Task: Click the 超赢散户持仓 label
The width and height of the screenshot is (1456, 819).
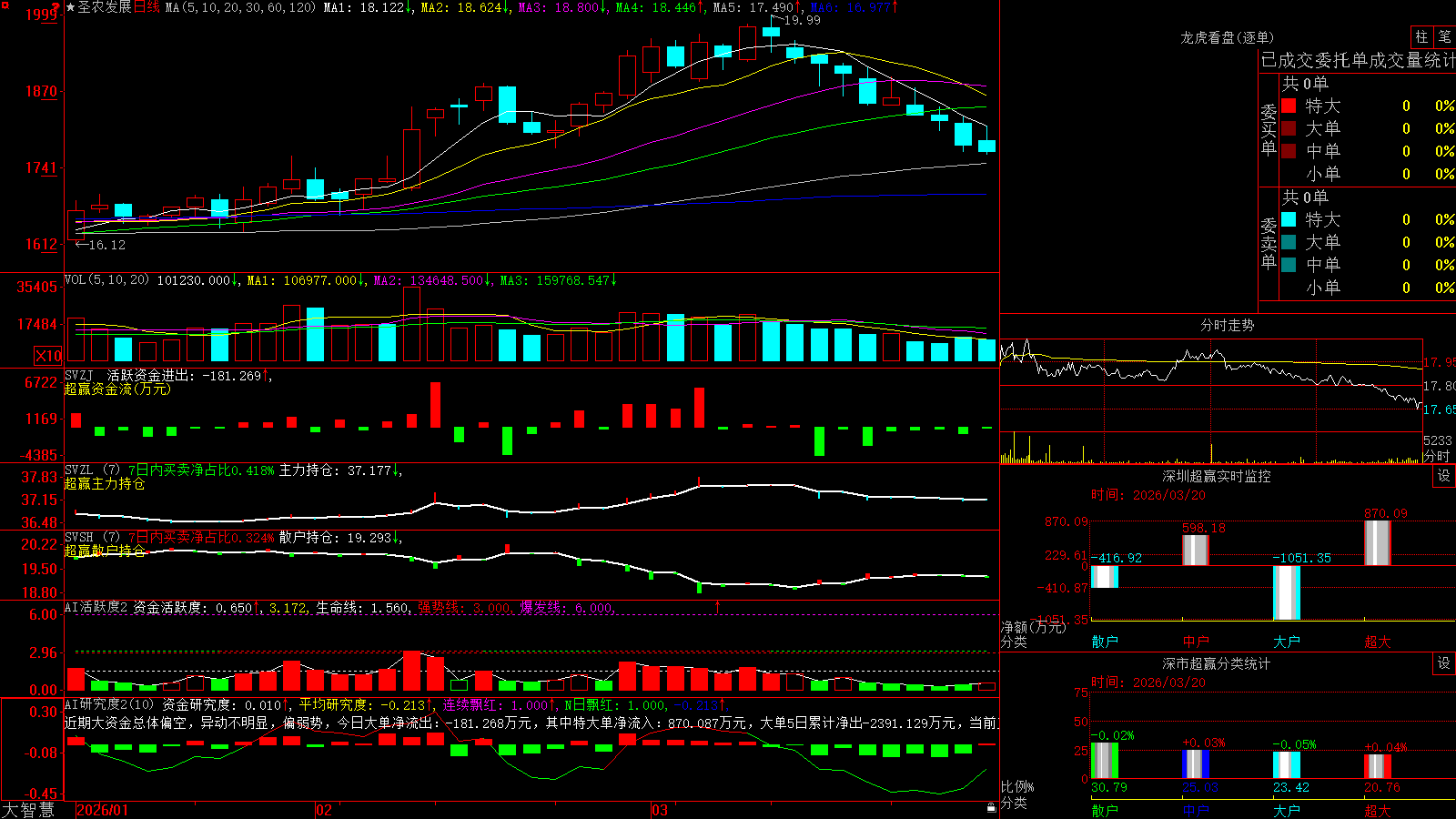Action: [105, 551]
